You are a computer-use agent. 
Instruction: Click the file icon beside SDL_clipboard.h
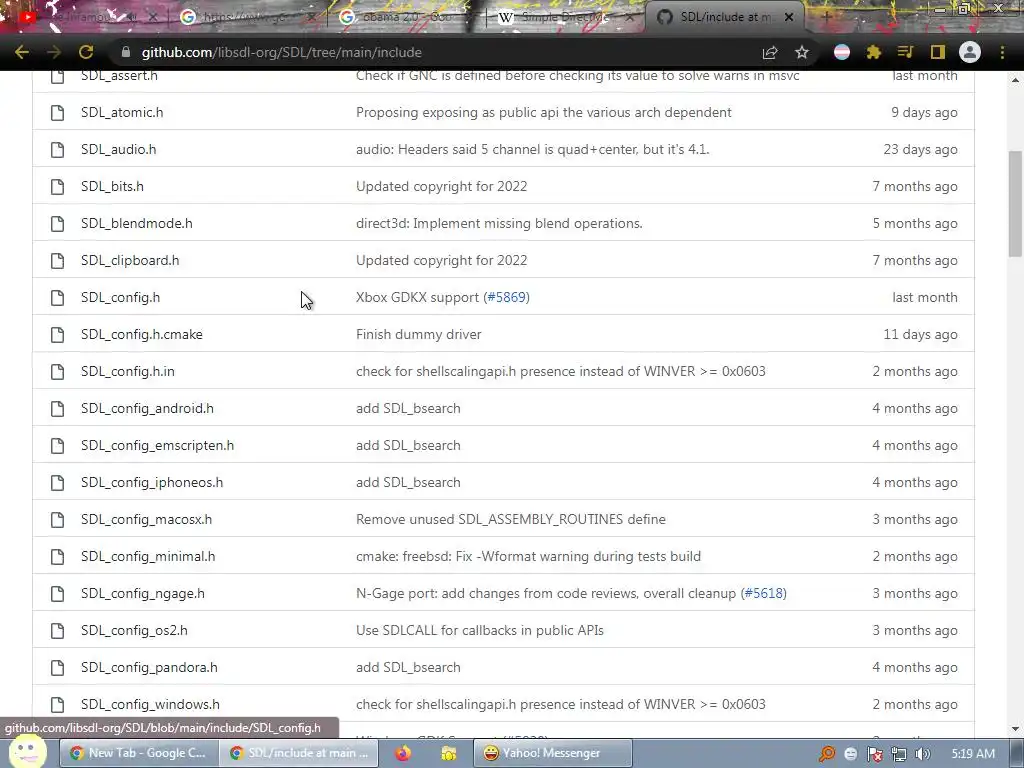coord(57,261)
